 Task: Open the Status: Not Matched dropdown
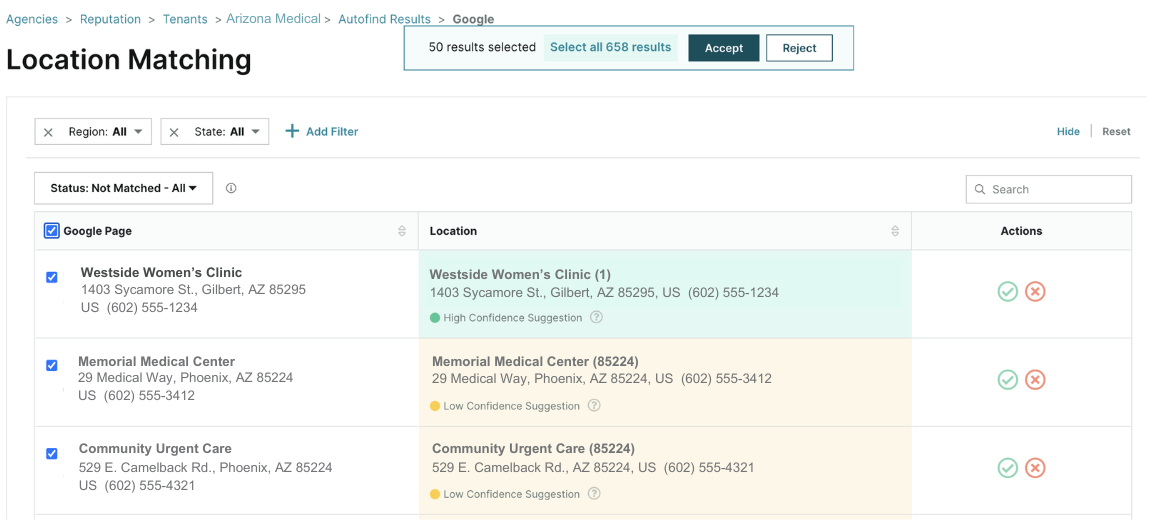pos(123,188)
